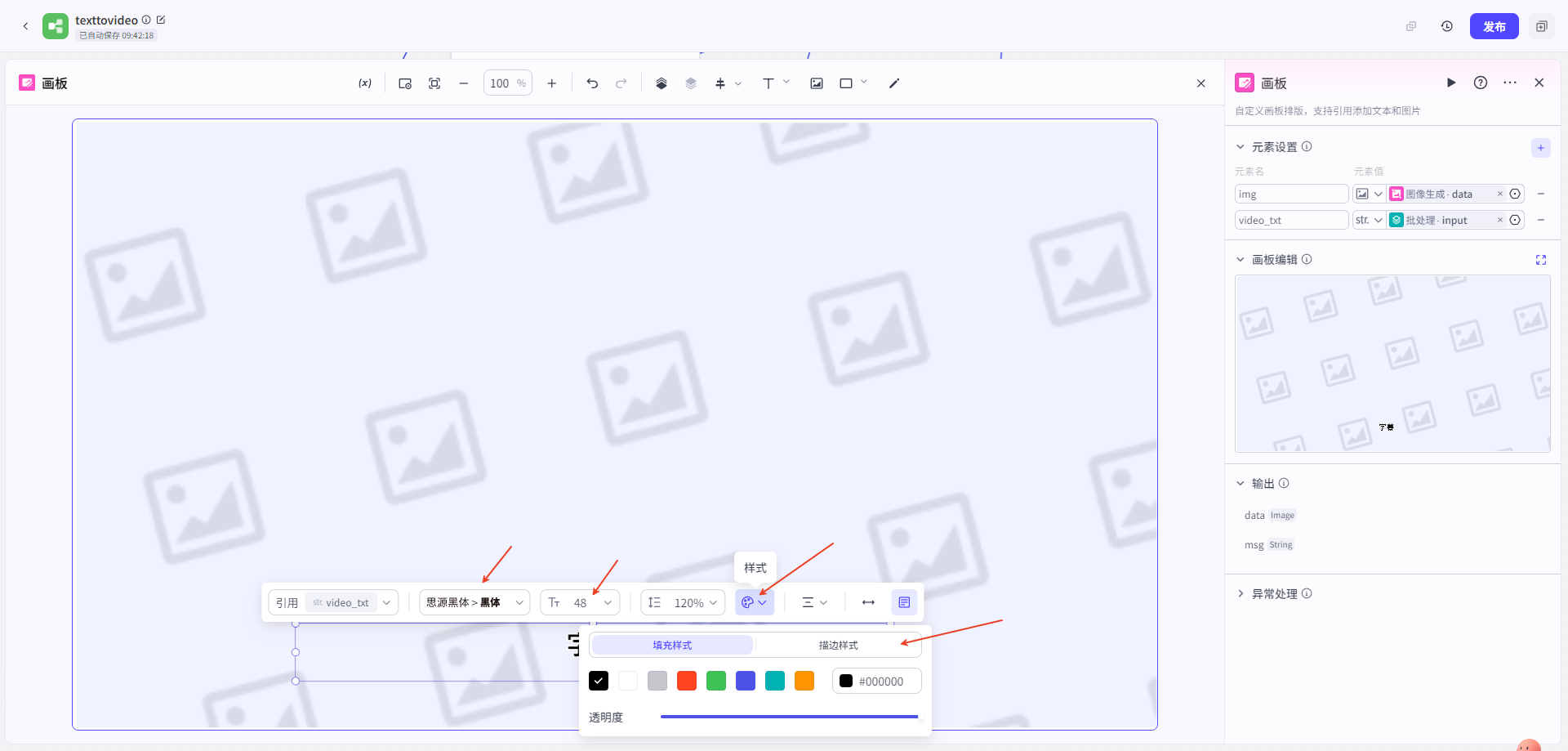Click the undo arrow in canvas toolbar

pos(592,83)
